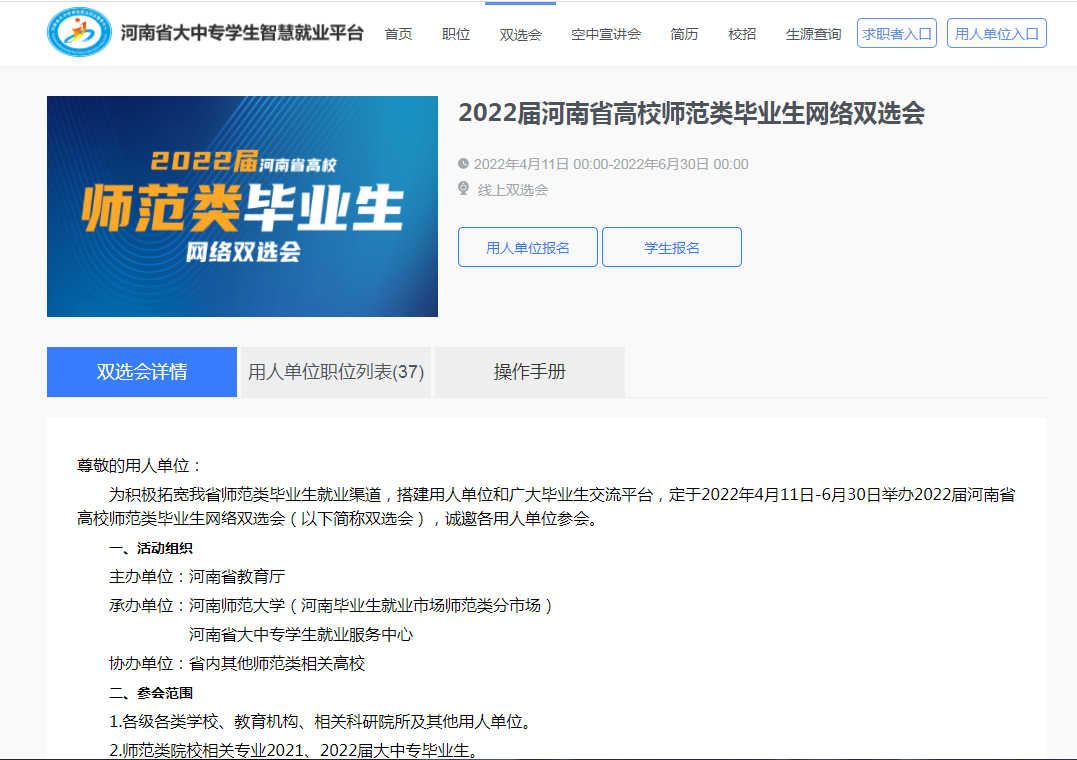1077x760 pixels.
Task: Click the 河南省大中专学生智慧就业平台 site title
Action: 242,33
